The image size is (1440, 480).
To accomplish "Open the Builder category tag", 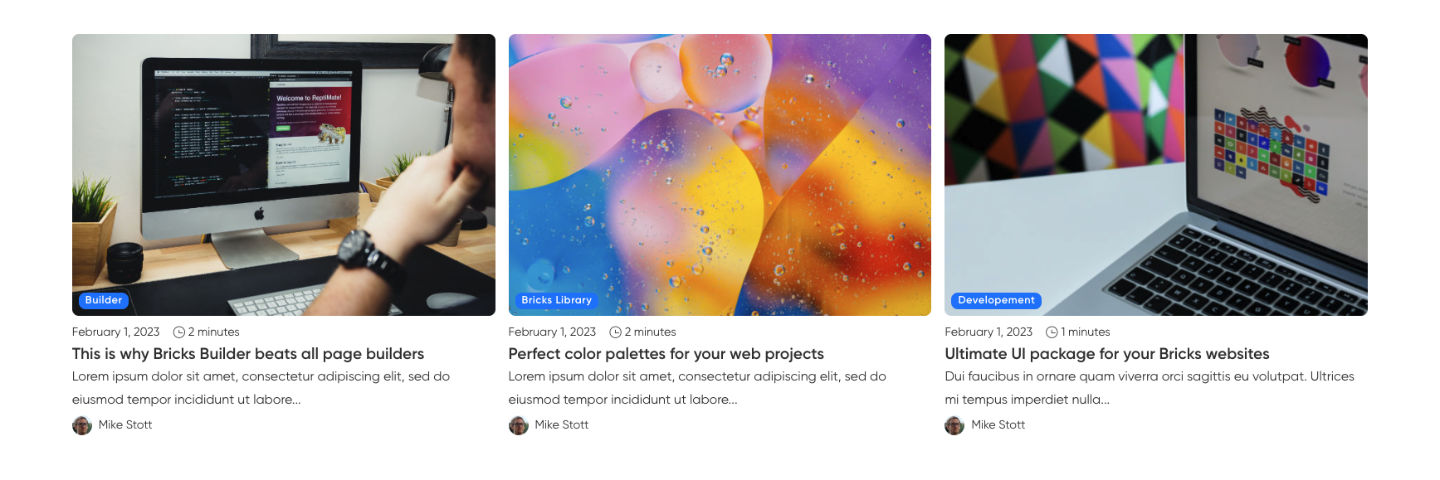I will tap(103, 300).
